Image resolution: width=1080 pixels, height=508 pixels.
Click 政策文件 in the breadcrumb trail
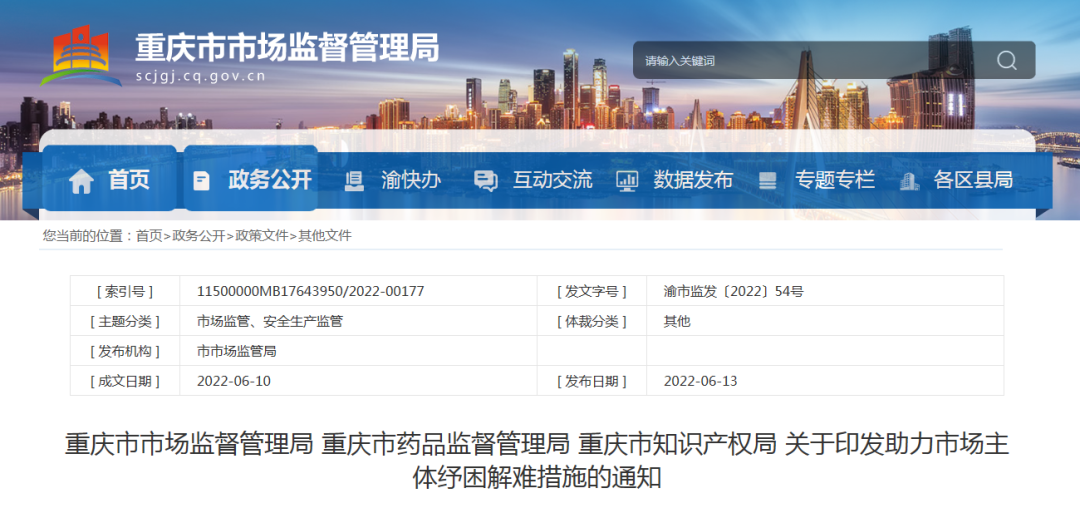point(261,236)
